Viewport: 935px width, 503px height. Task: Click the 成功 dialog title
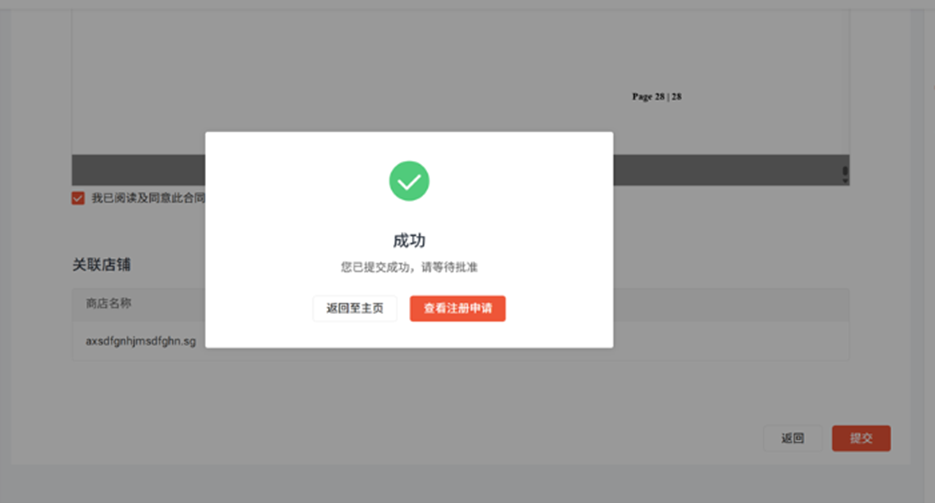409,241
